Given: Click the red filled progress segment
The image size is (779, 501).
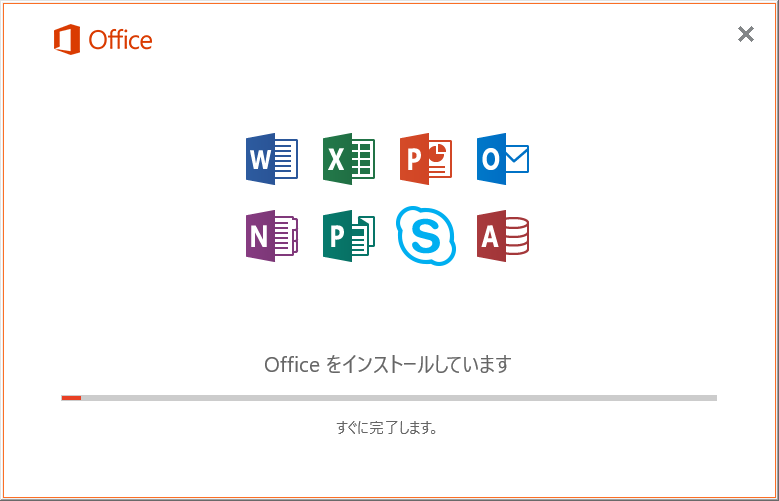Looking at the screenshot, I should (x=72, y=398).
